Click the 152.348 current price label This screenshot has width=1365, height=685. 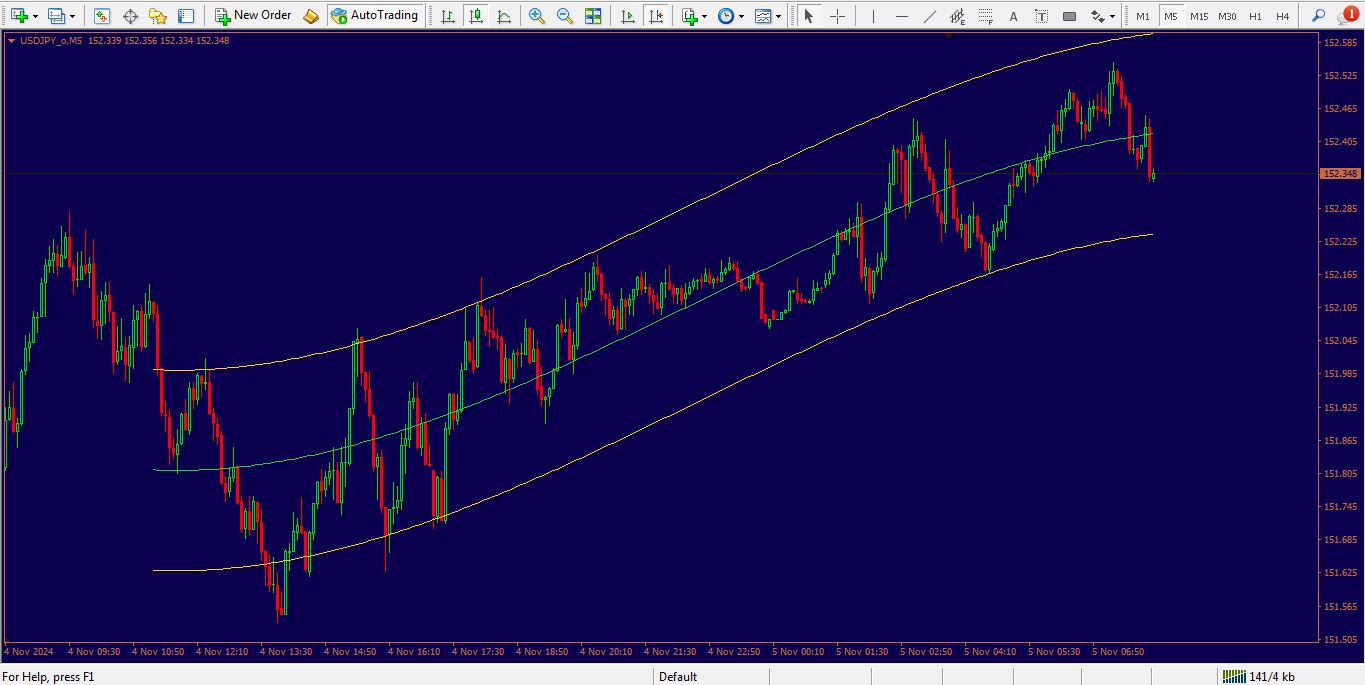tap(1340, 174)
